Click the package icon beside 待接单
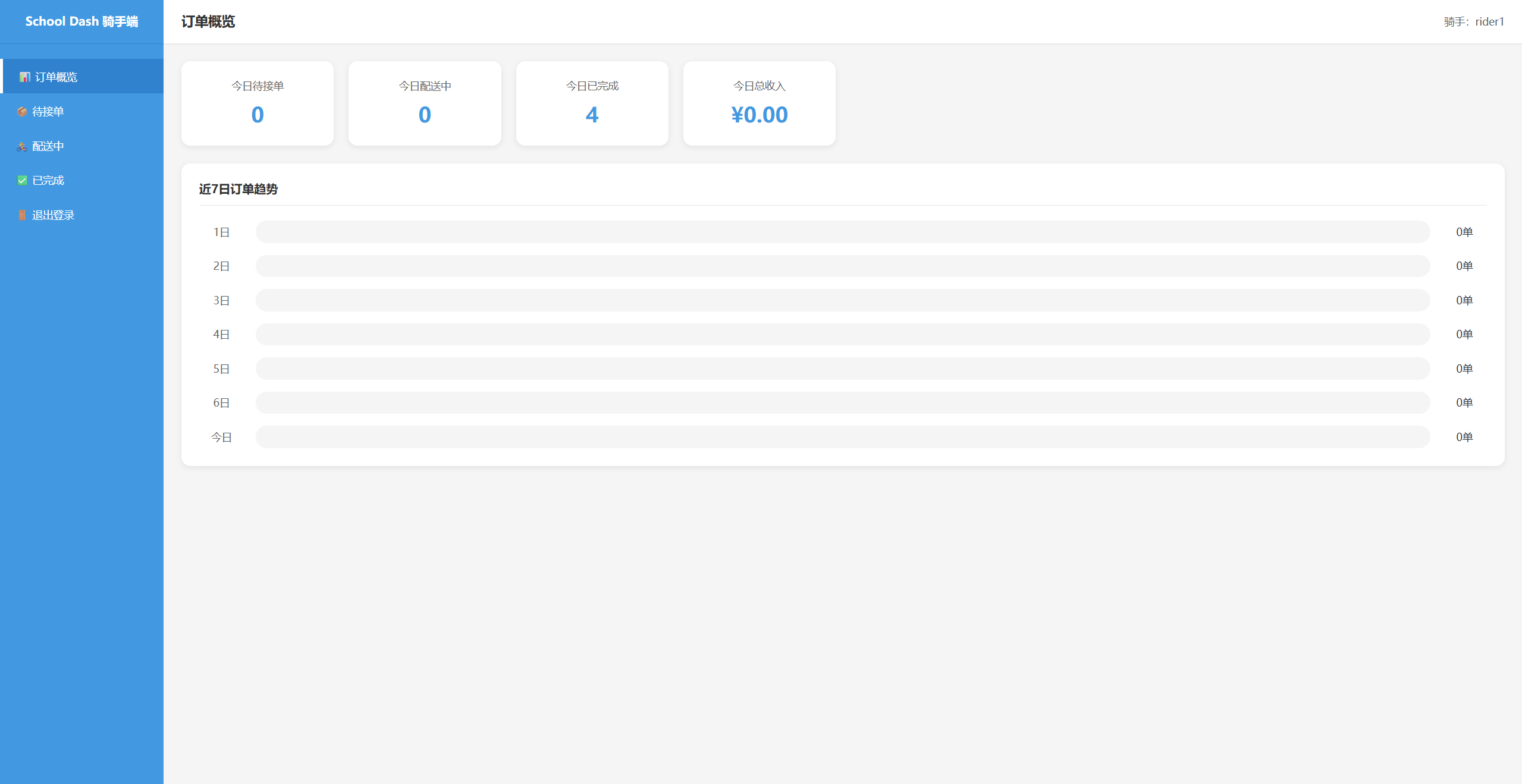 [22, 112]
